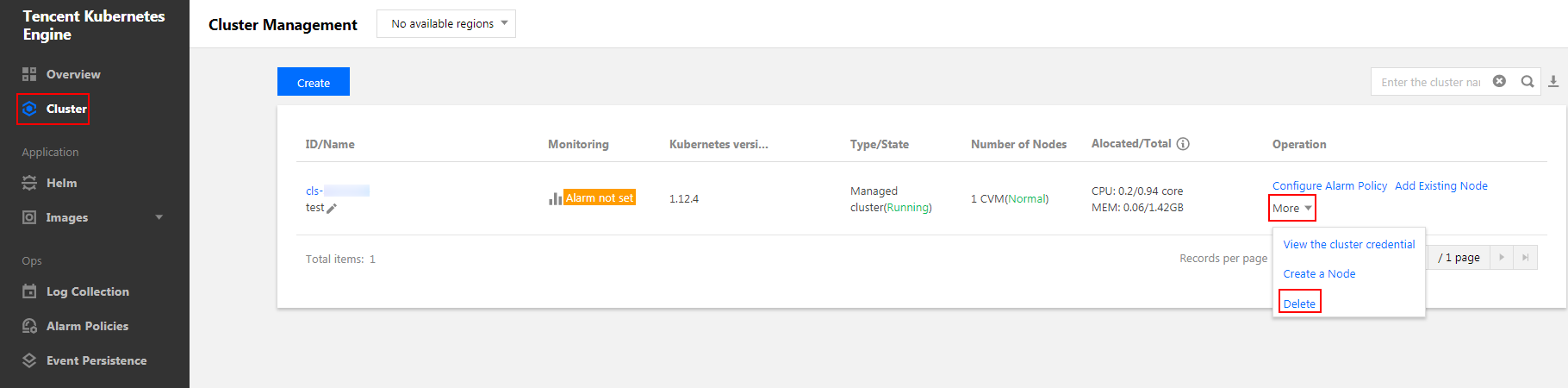
Task: Run search with the magnifier icon
Action: (1528, 82)
